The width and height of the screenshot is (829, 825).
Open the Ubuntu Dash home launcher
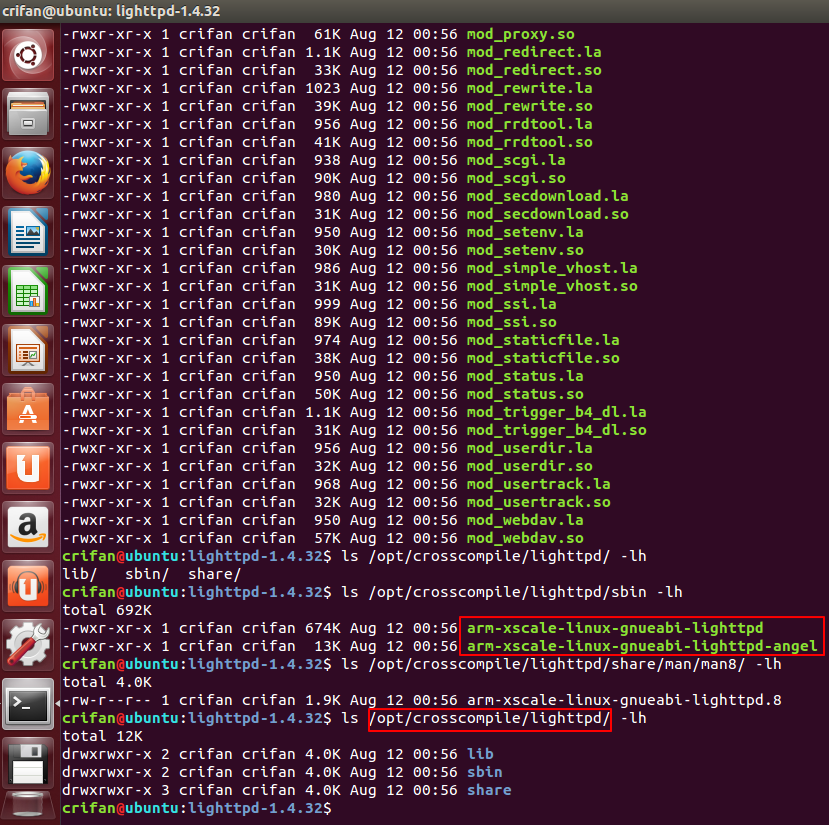[x=28, y=55]
